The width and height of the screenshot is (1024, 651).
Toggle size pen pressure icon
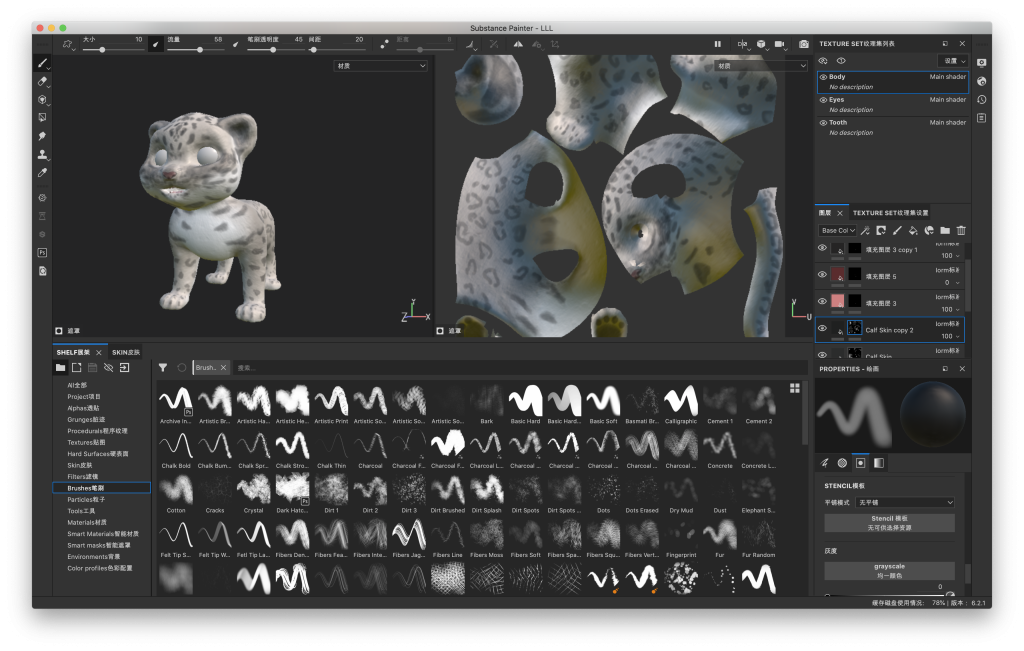[x=155, y=44]
